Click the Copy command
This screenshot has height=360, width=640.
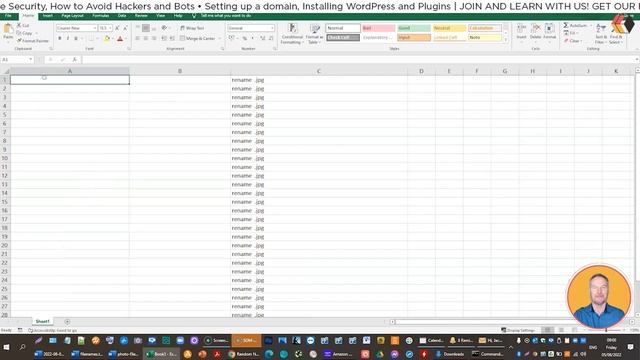[x=25, y=33]
